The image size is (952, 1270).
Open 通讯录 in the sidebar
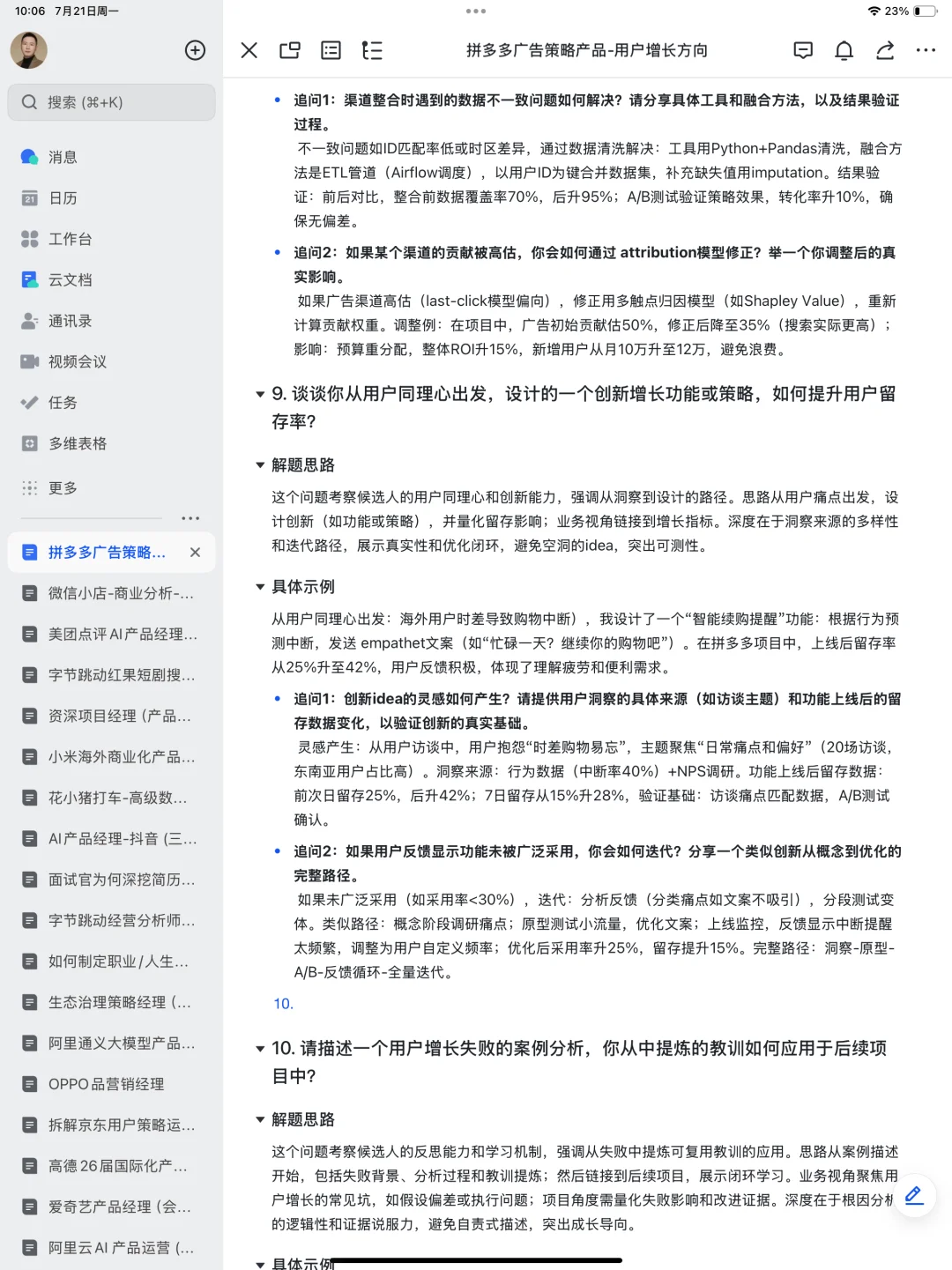(x=111, y=321)
